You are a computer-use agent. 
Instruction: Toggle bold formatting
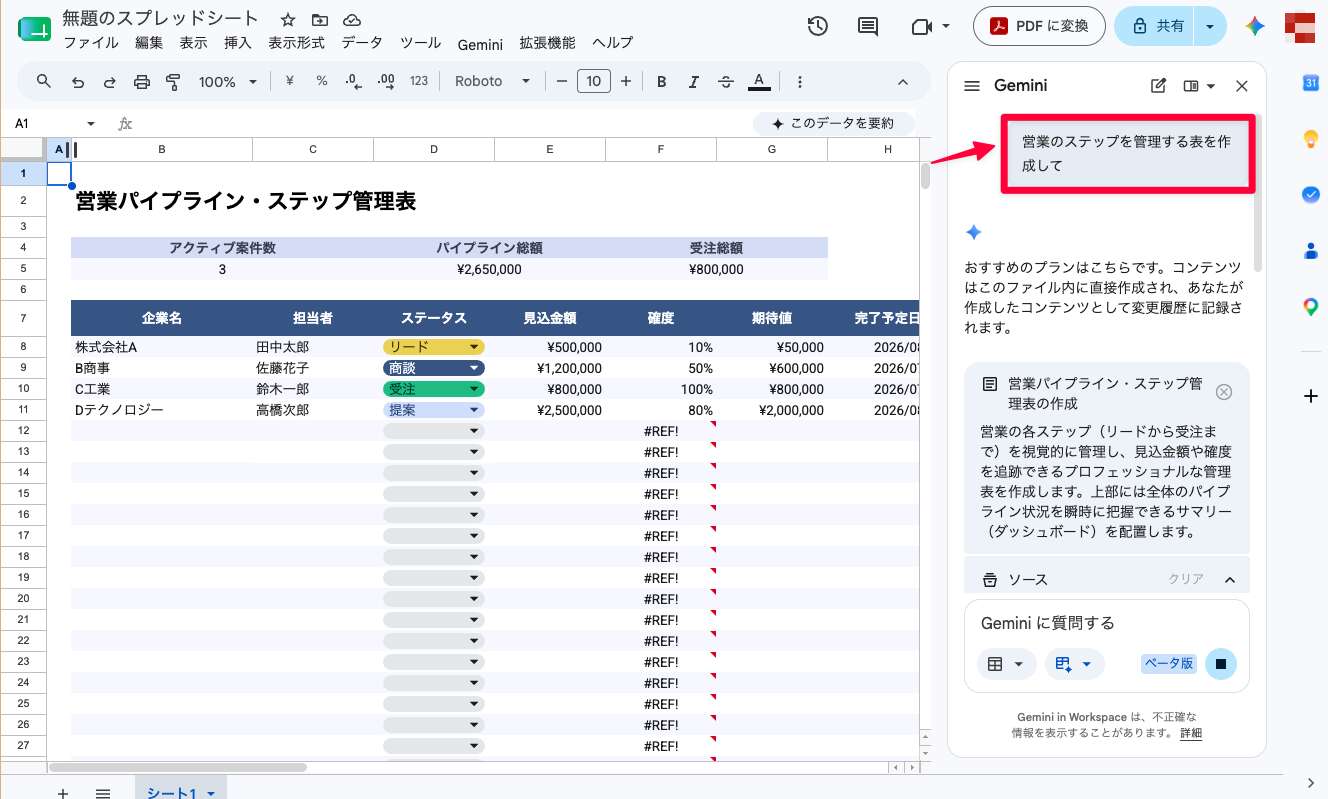click(661, 82)
